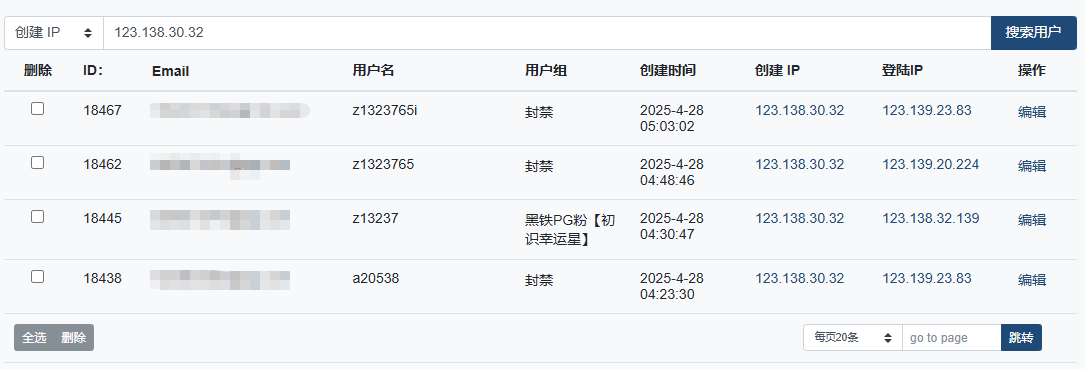
Task: Focus the go to page input field
Action: pos(951,338)
